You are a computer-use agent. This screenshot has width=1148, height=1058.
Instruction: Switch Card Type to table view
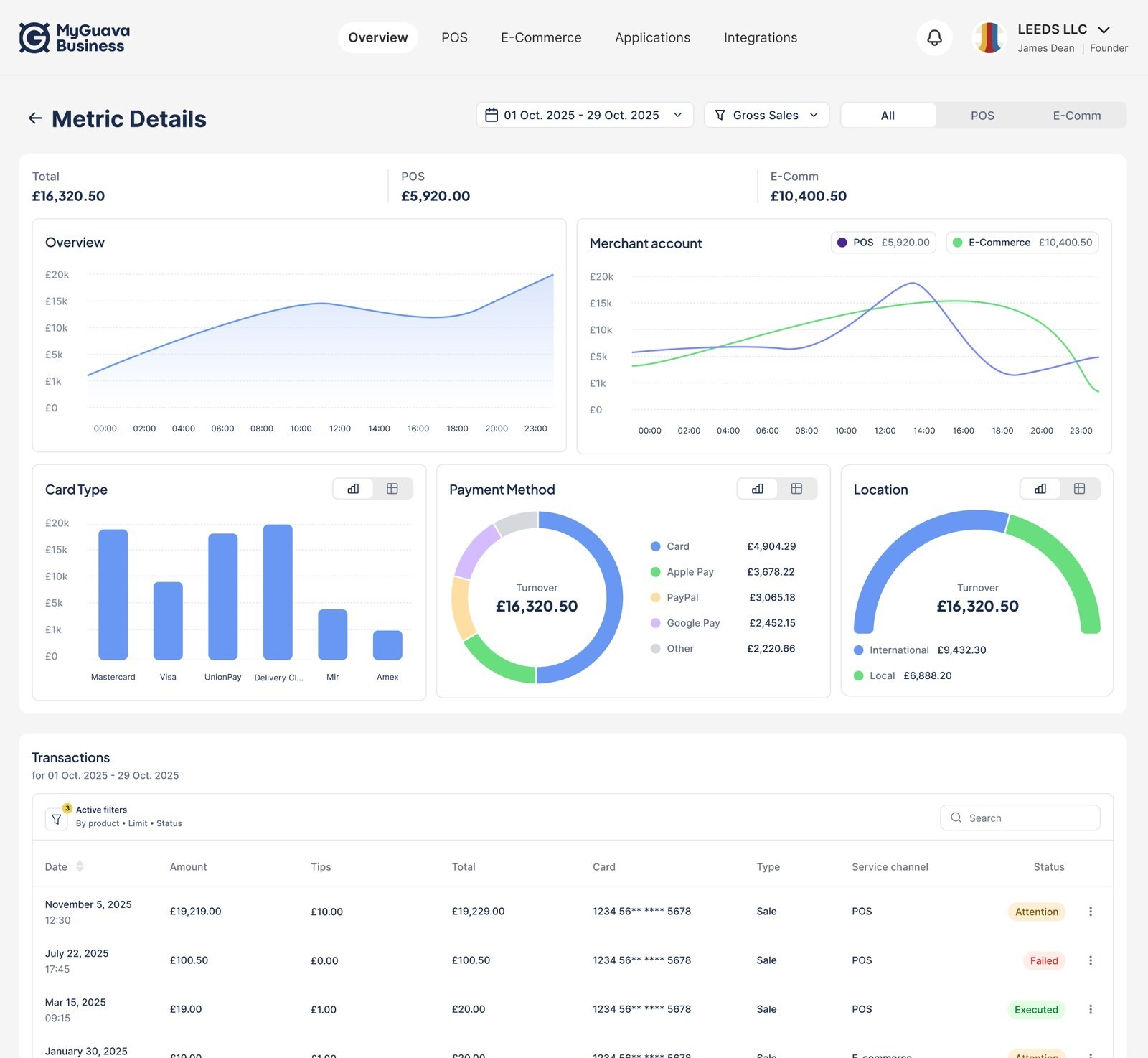392,489
